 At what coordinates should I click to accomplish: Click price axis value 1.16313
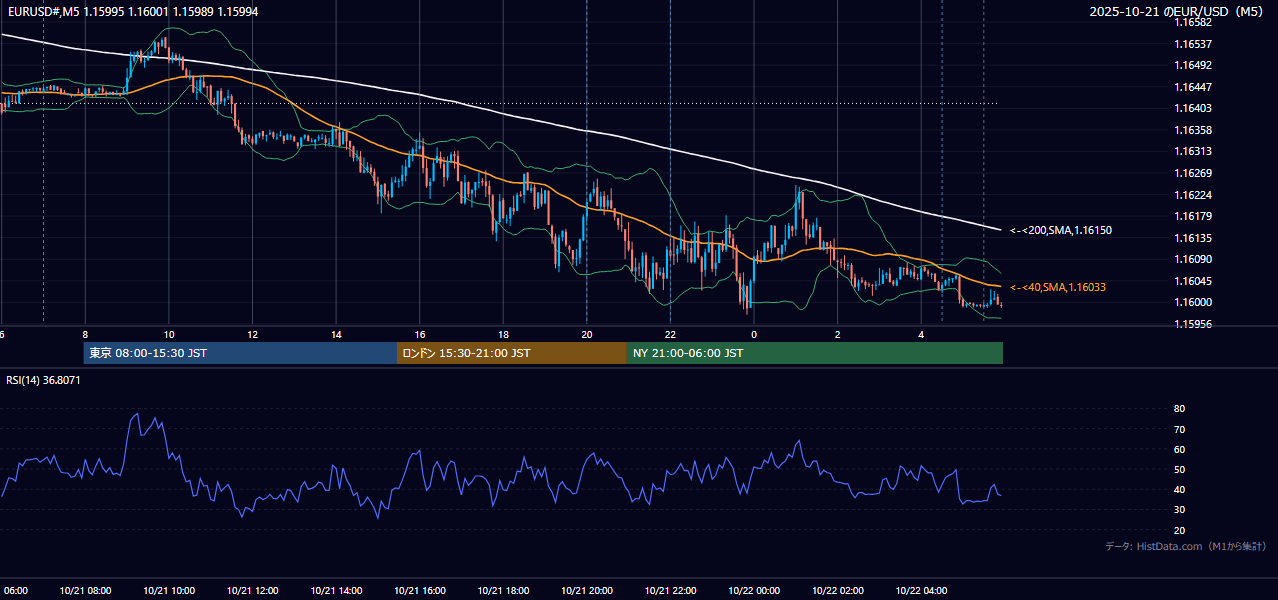1193,152
